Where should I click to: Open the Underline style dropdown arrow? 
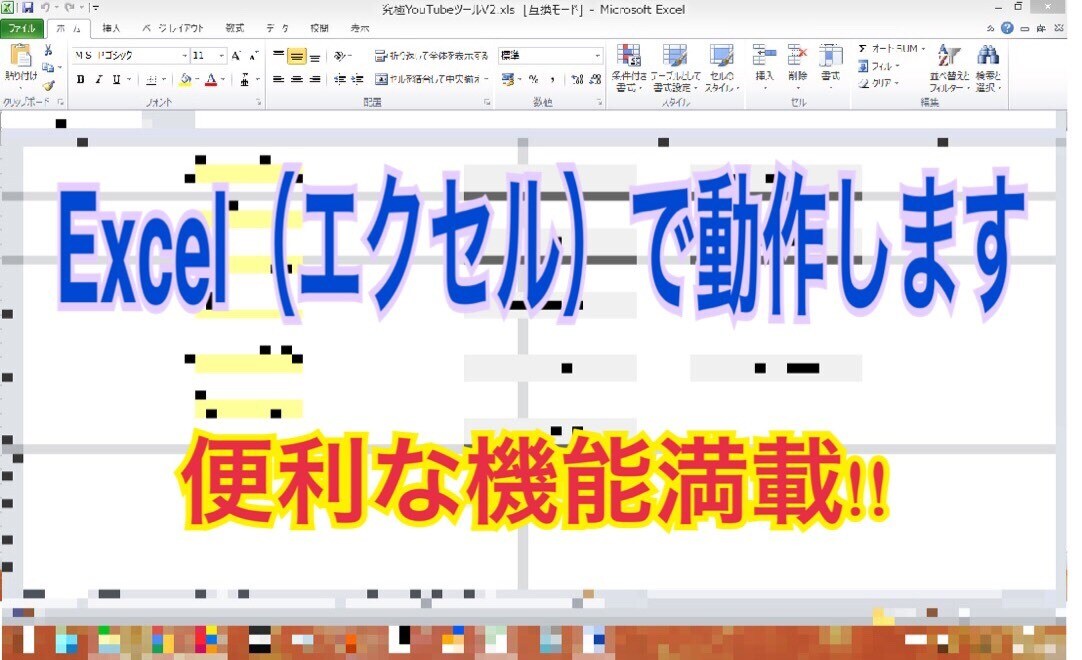(128, 80)
